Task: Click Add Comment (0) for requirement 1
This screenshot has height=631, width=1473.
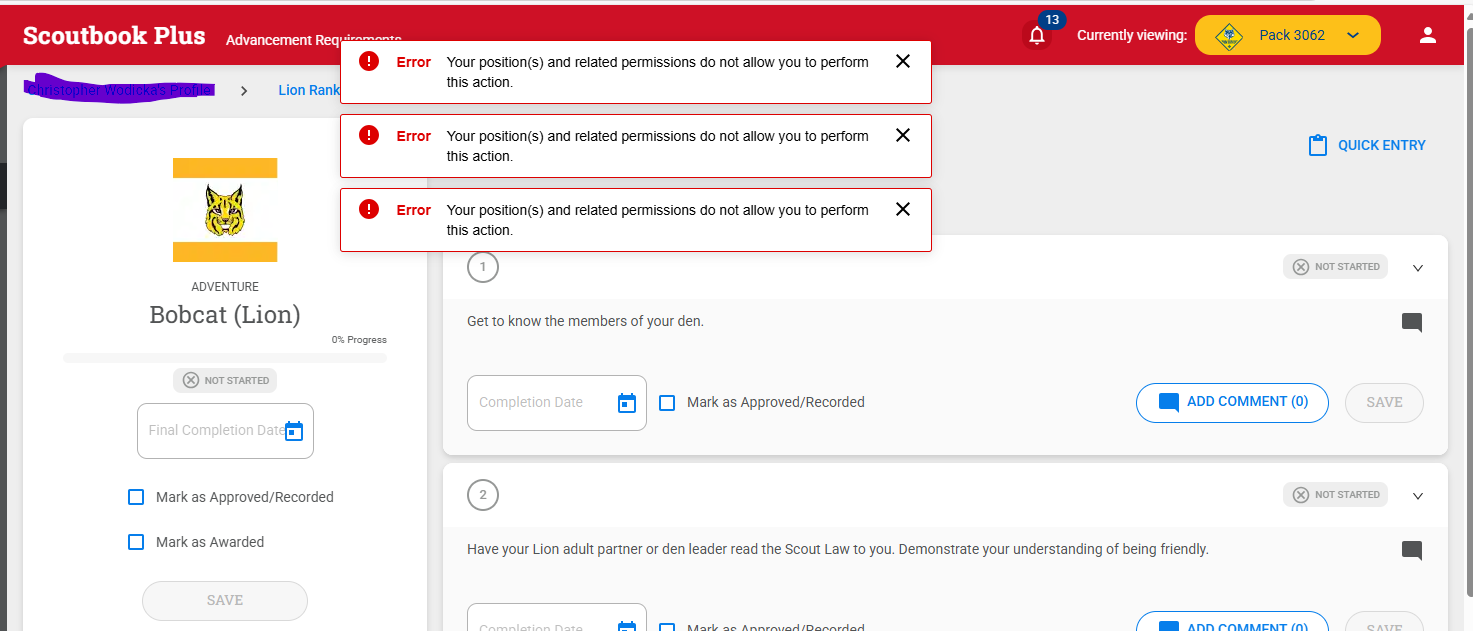Action: point(1232,402)
